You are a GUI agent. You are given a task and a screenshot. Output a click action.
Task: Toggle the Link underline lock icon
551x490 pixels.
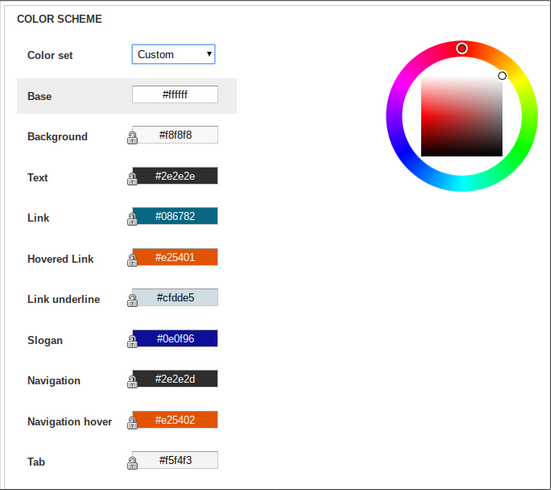pos(132,301)
